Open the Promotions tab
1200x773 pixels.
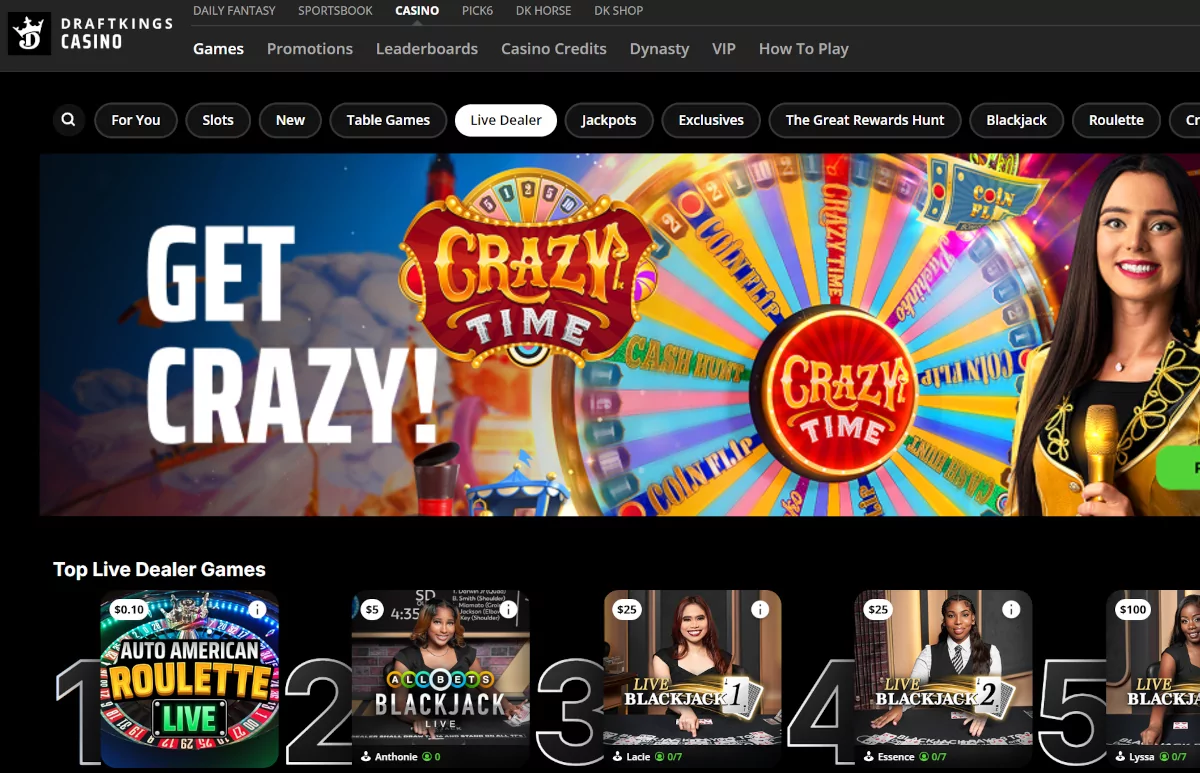[310, 48]
